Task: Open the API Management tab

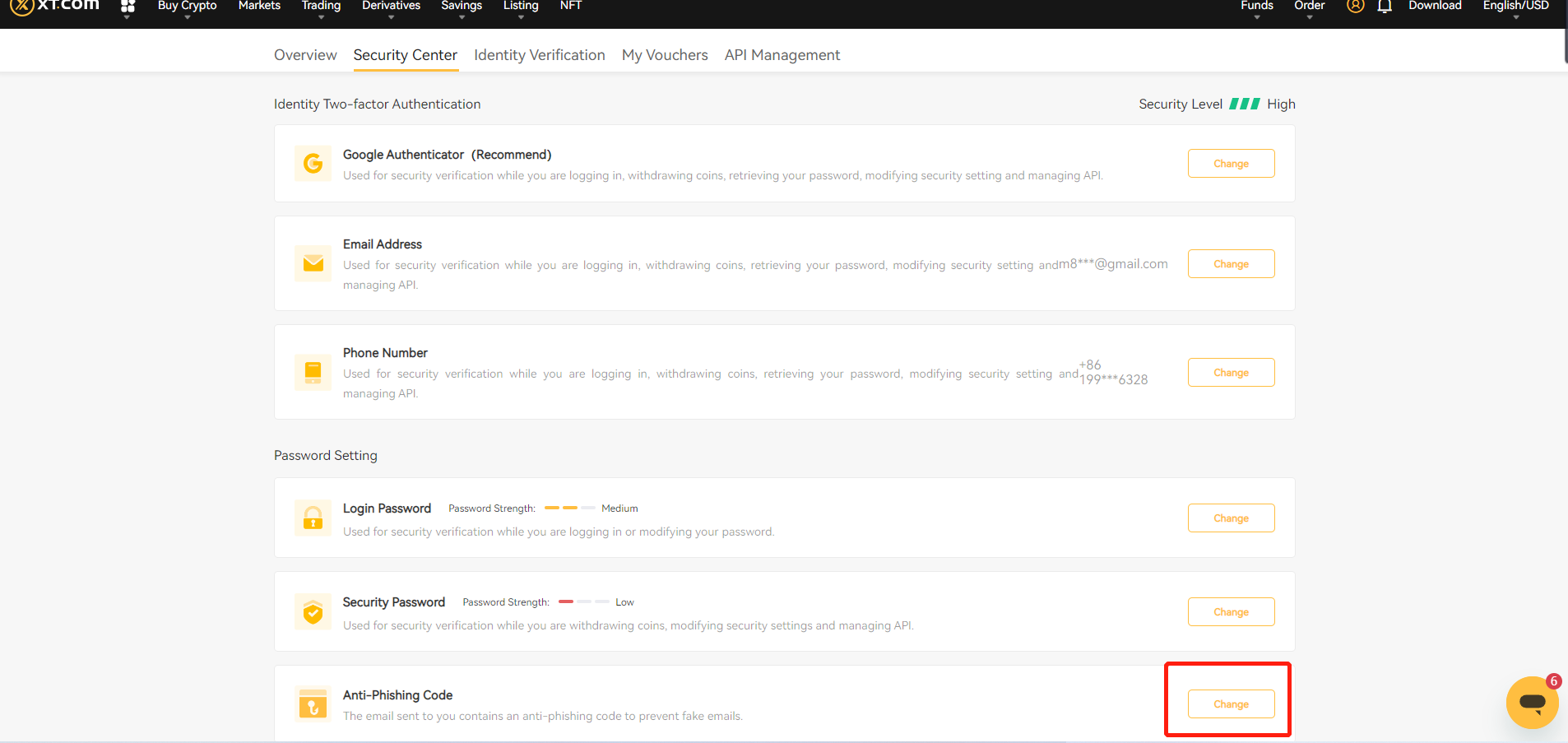Action: tap(782, 55)
